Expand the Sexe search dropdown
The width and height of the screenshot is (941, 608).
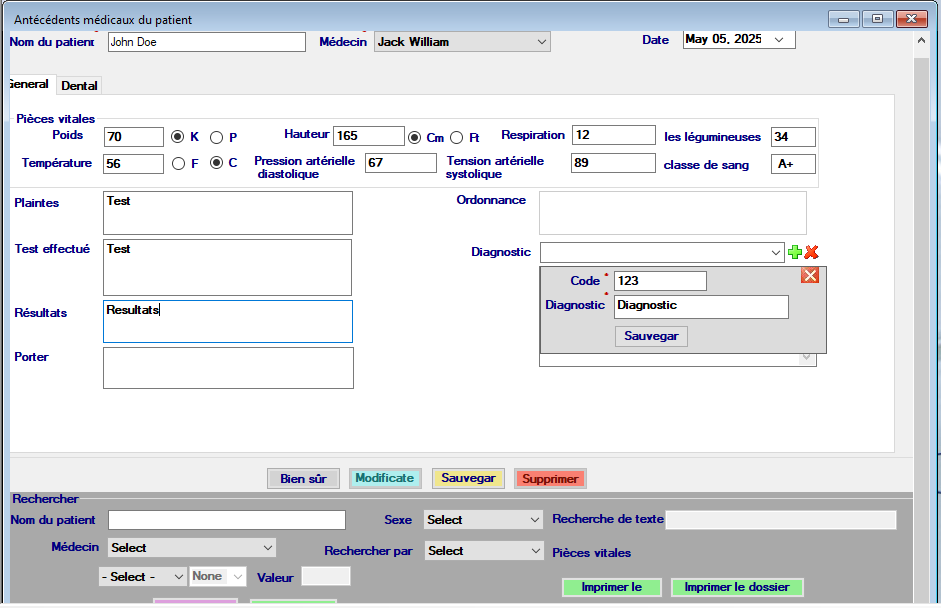pyautogui.click(x=534, y=520)
